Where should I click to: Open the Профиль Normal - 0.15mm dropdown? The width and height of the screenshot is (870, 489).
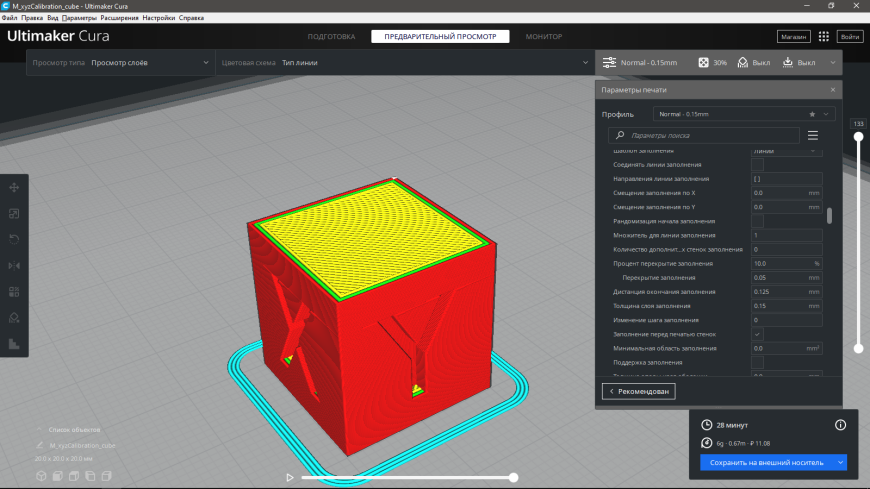pyautogui.click(x=744, y=114)
